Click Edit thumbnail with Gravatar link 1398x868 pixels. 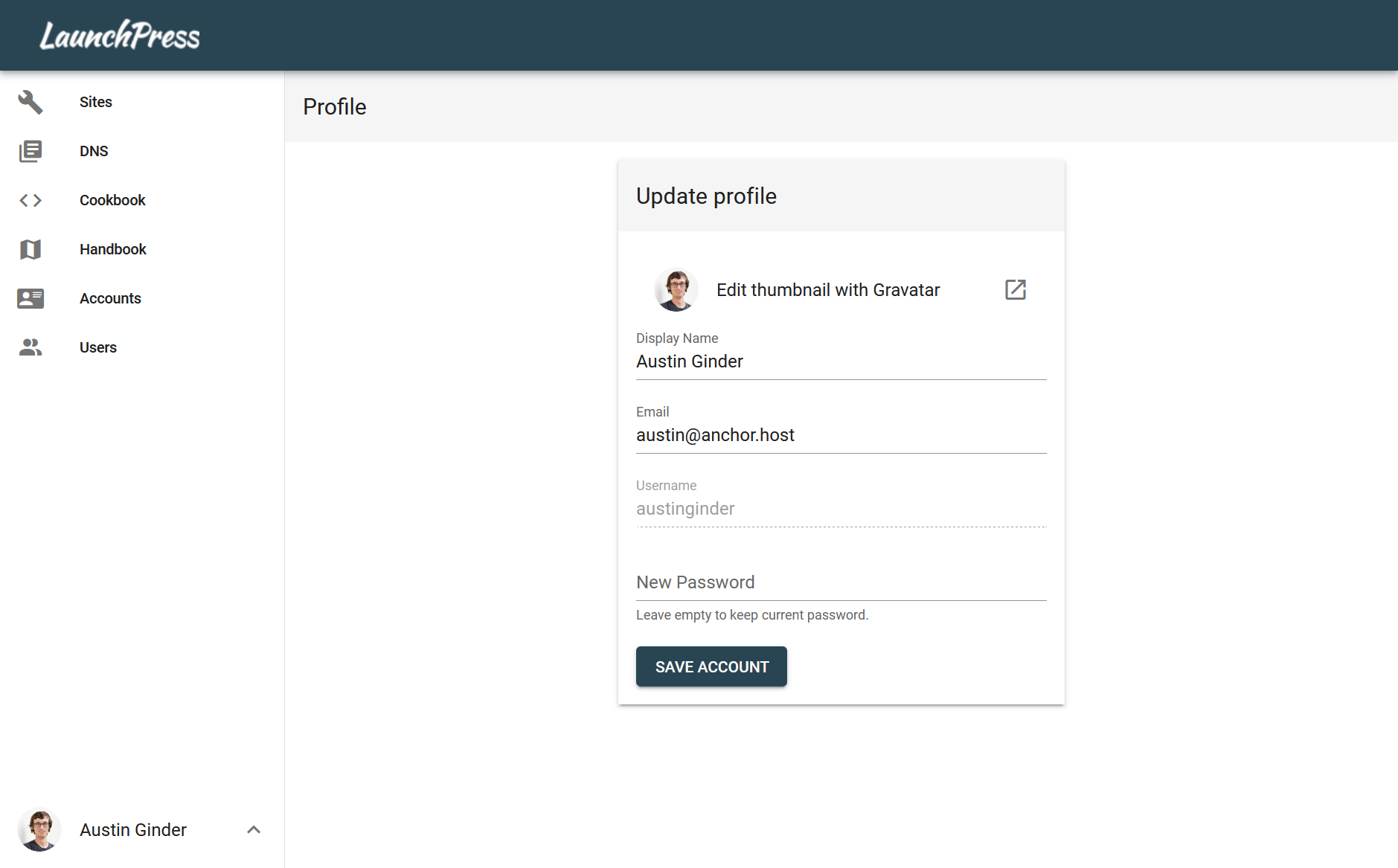click(828, 290)
